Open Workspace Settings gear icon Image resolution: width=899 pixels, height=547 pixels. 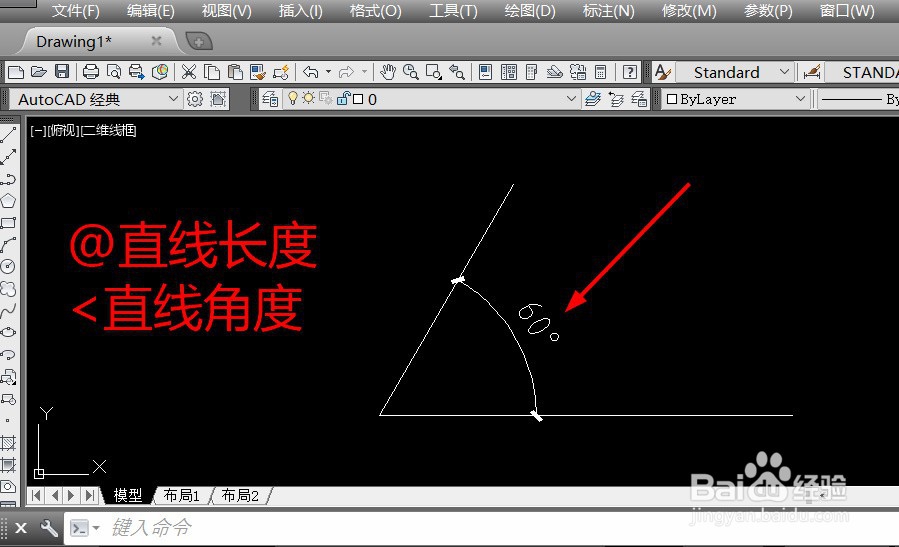[x=195, y=99]
